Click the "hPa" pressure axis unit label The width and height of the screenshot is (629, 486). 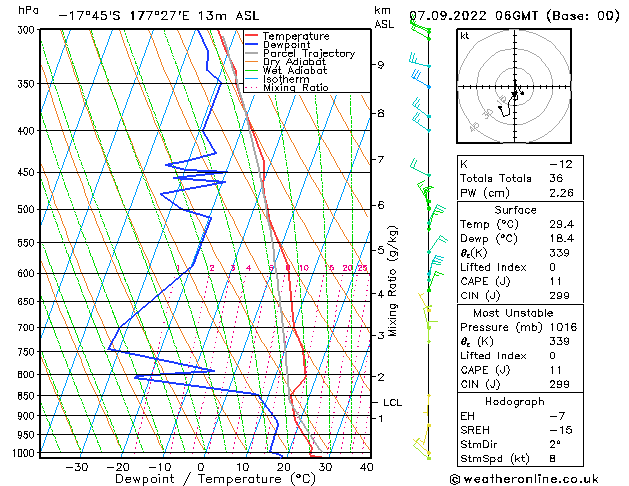click(x=28, y=11)
